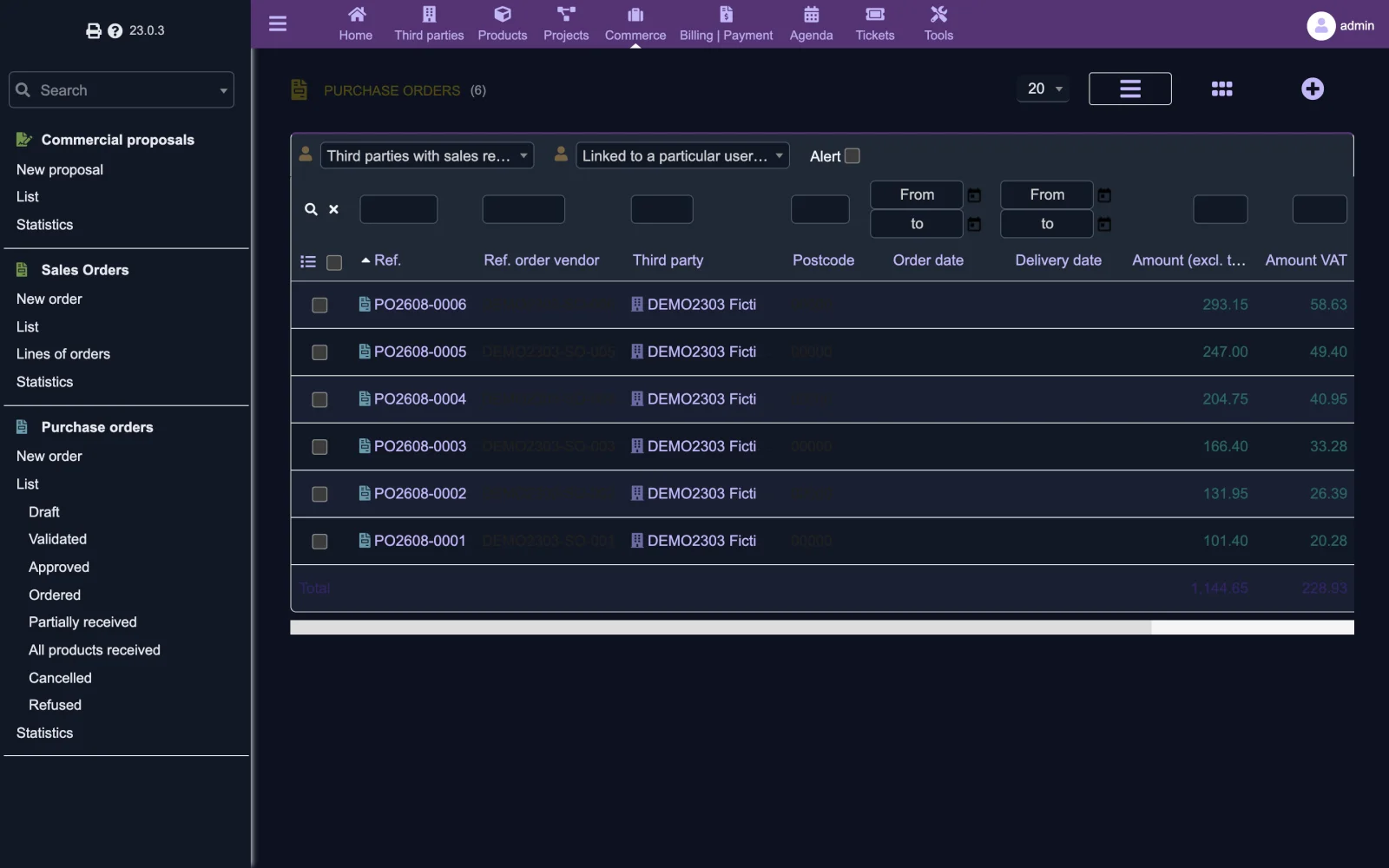Open Order date From calendar picker
This screenshot has height=868, width=1389.
pos(974,195)
